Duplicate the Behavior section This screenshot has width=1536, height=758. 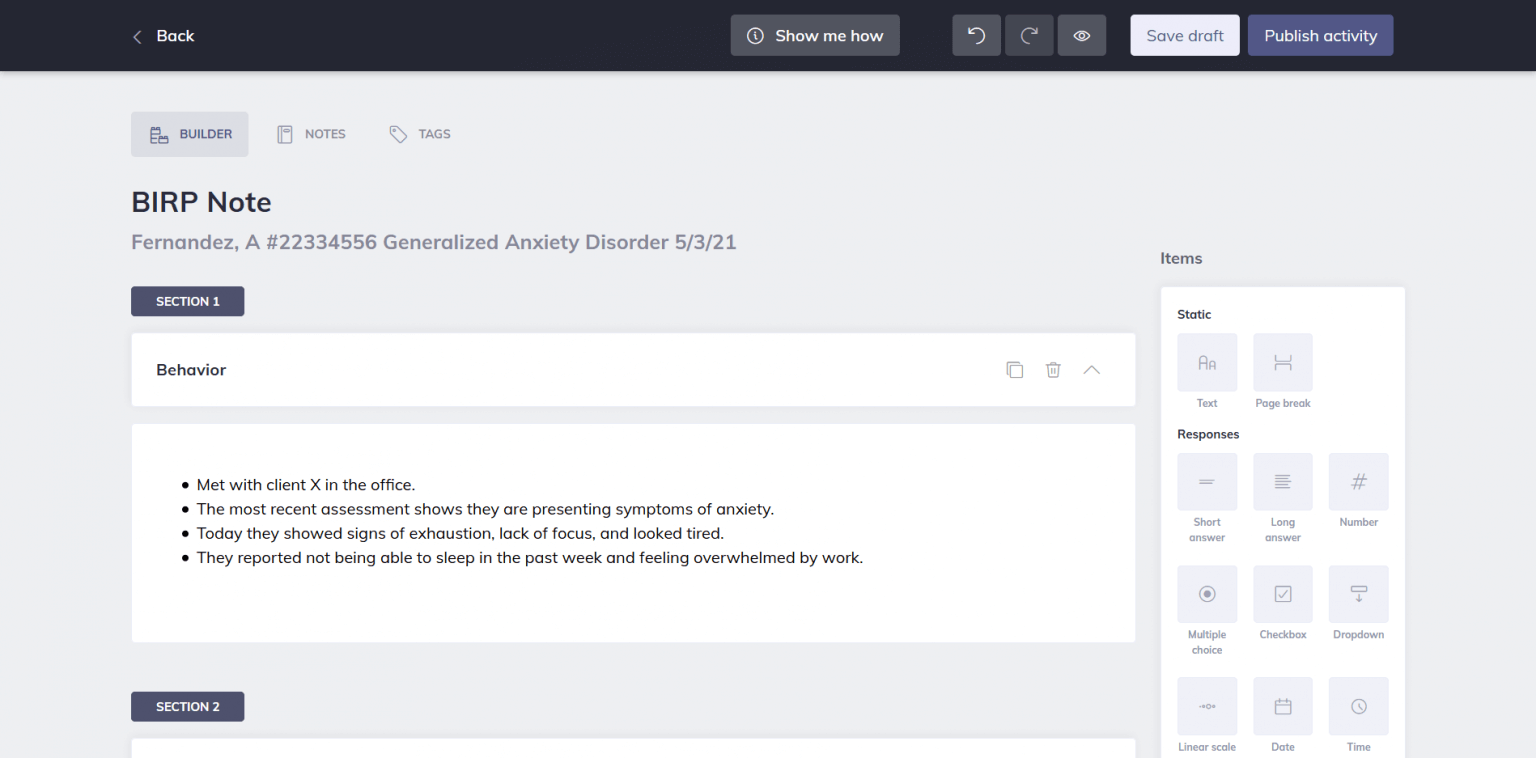tap(1014, 369)
